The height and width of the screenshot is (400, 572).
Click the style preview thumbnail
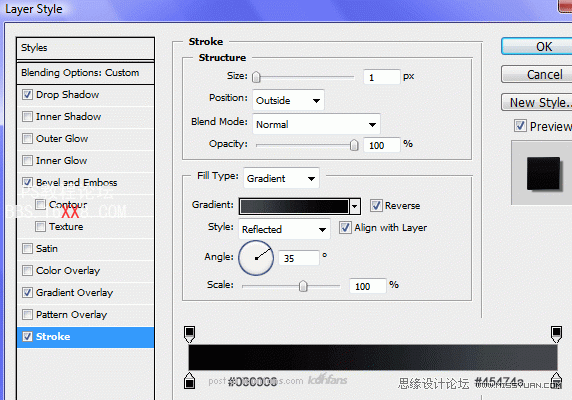[543, 174]
